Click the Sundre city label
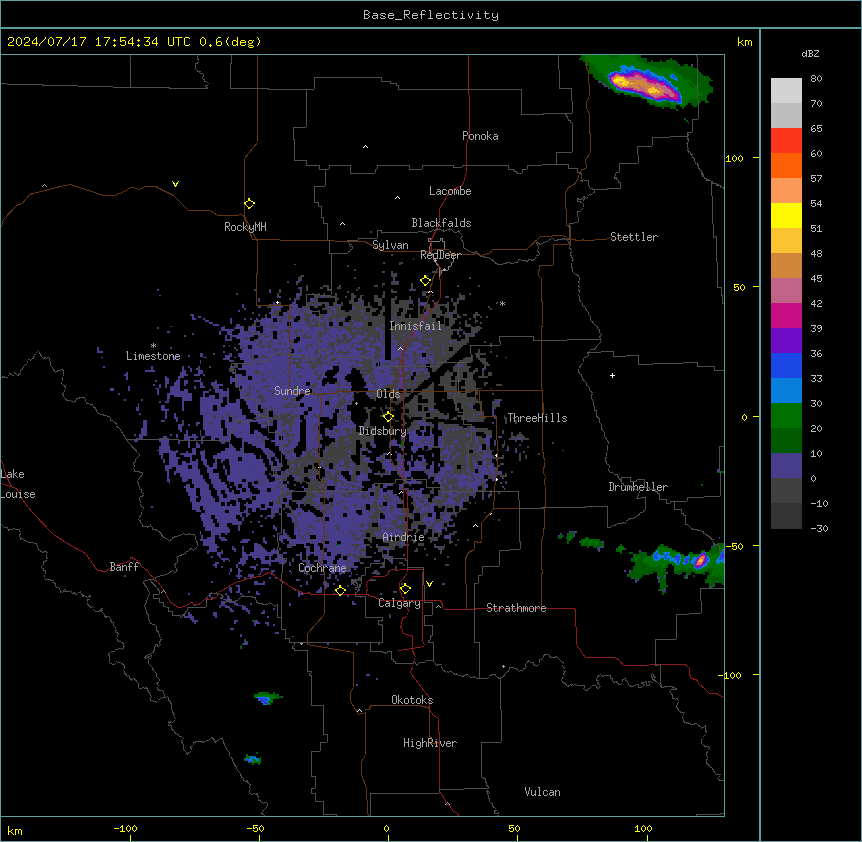 (292, 391)
